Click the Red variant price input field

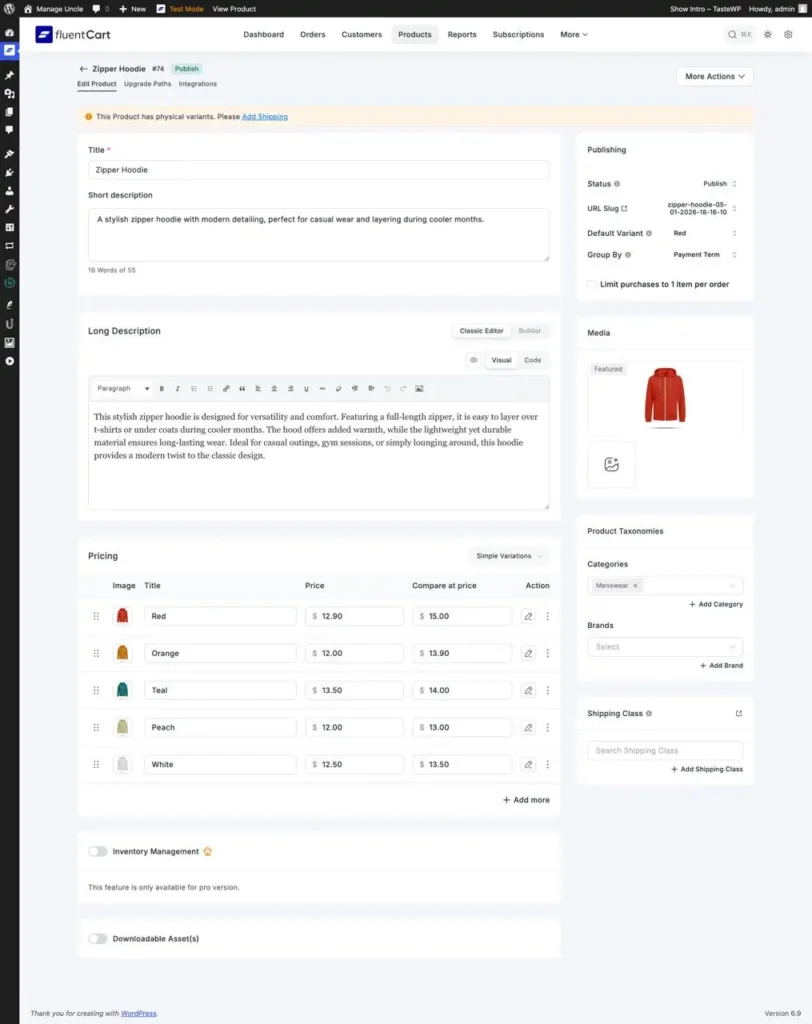click(x=354, y=616)
